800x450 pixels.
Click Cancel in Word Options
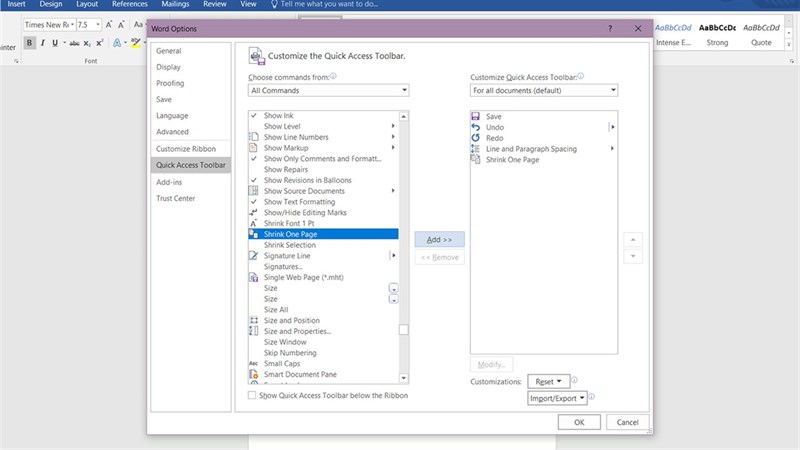(x=628, y=422)
